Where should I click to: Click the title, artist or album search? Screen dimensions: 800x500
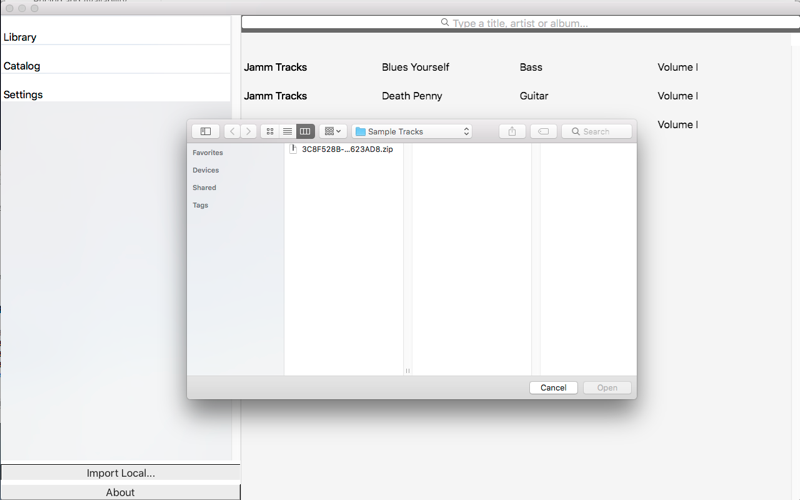coord(520,22)
